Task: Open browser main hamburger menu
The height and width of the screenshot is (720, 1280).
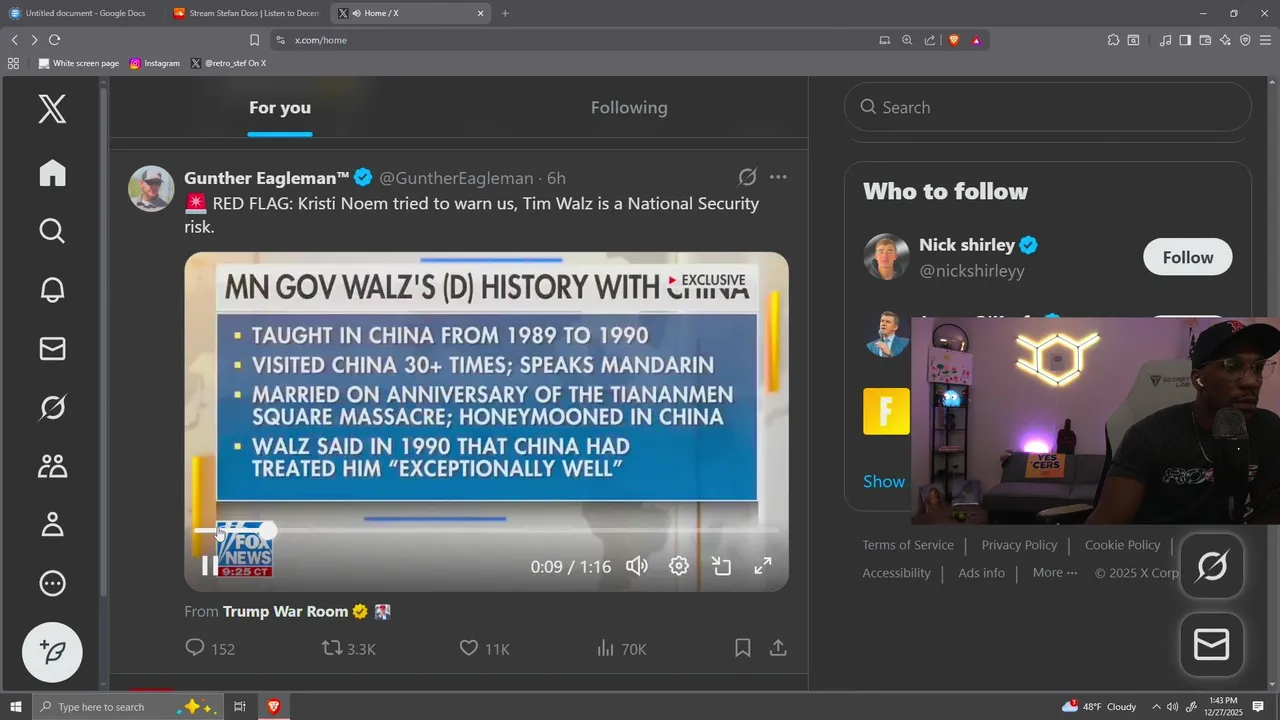Action: point(1265,40)
